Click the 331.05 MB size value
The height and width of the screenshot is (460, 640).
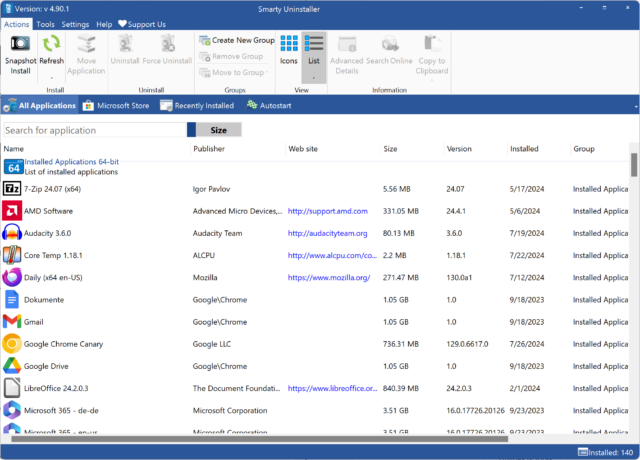pos(401,211)
